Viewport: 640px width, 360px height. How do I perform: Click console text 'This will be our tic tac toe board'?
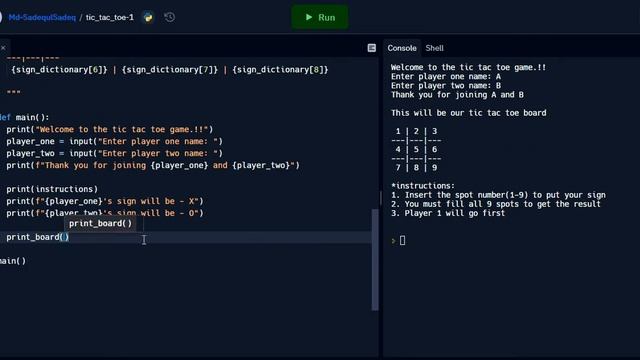469,113
